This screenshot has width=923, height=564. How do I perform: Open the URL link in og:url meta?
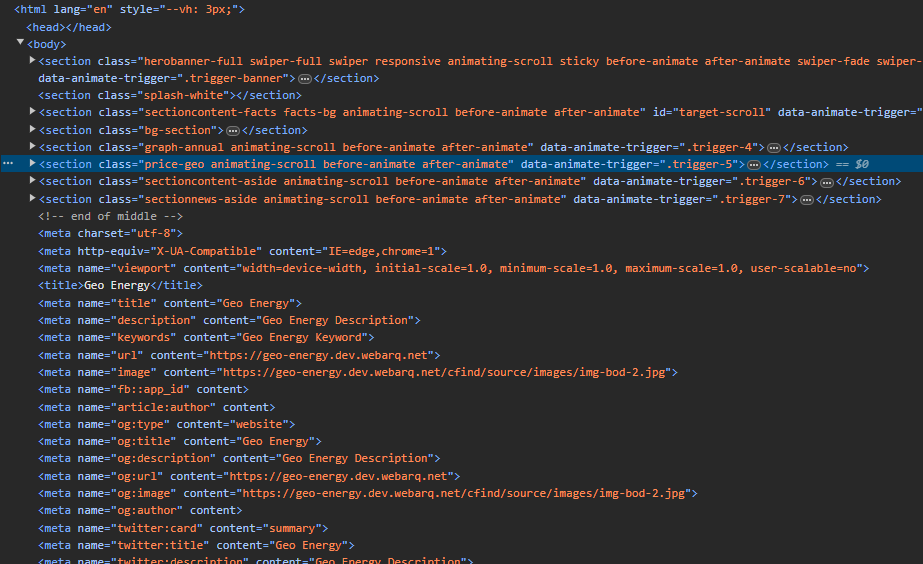click(x=342, y=476)
